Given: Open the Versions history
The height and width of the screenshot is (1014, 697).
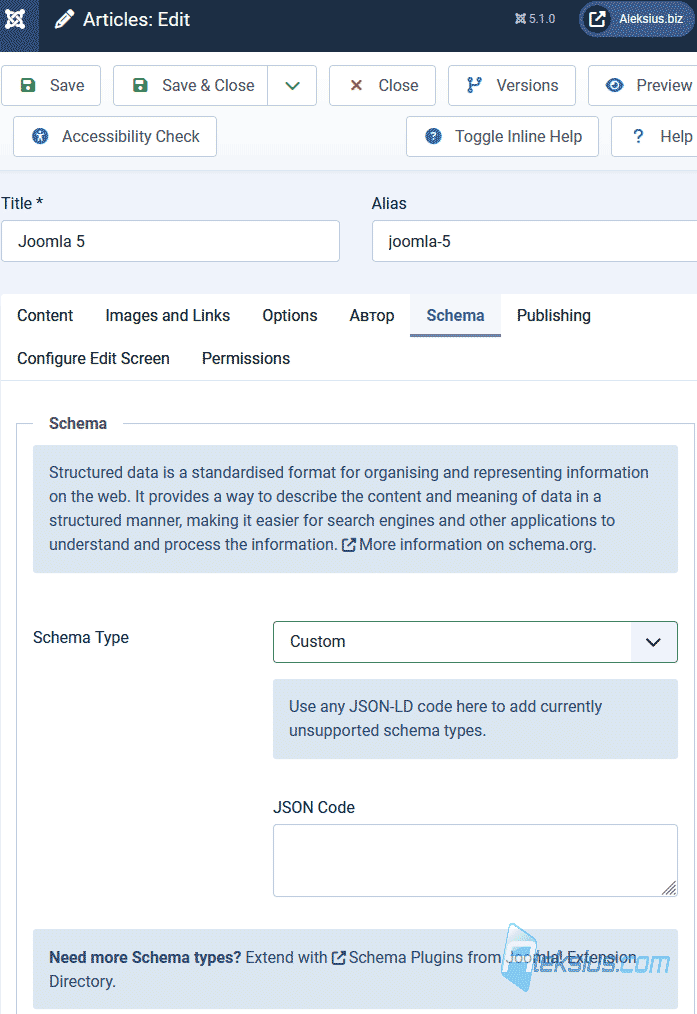Looking at the screenshot, I should pyautogui.click(x=511, y=85).
